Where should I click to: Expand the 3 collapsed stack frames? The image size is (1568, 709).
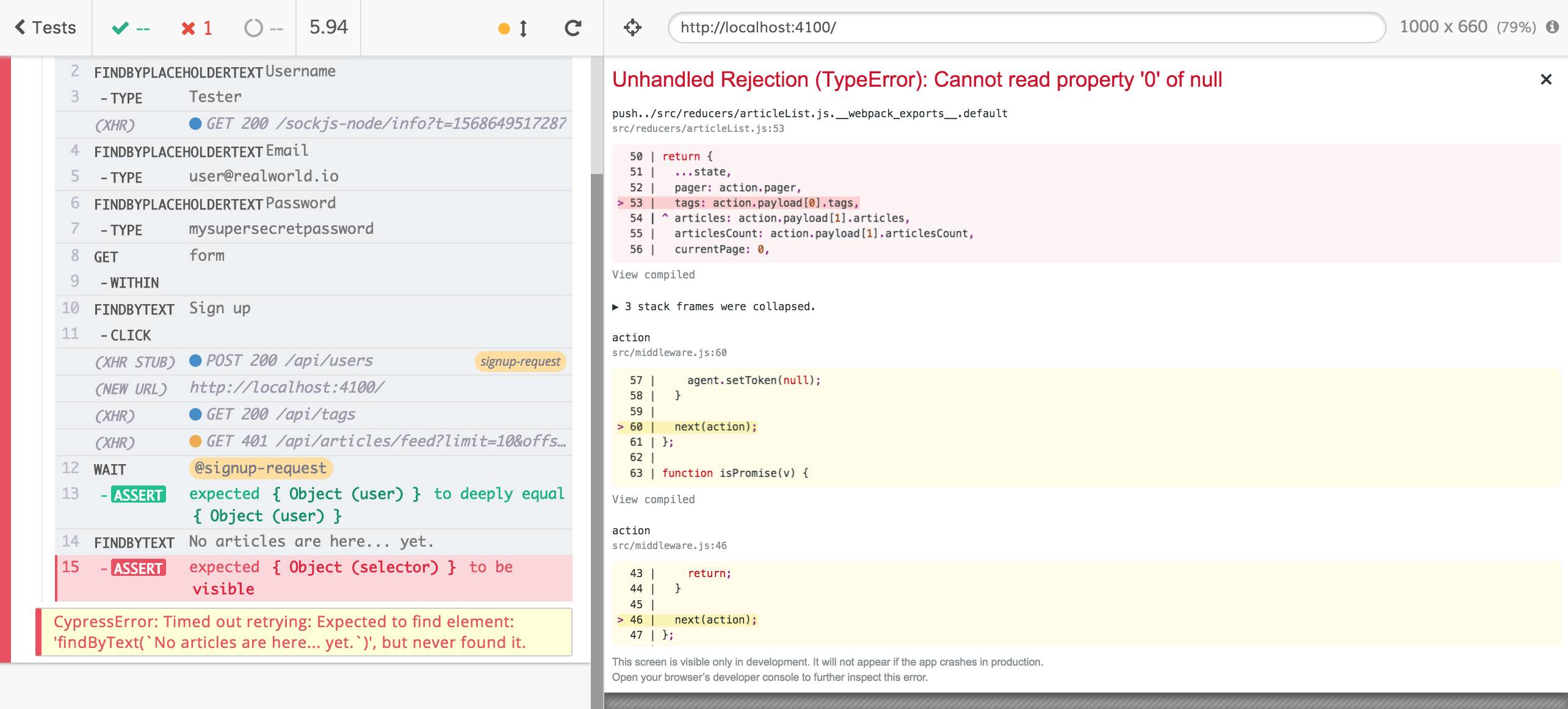pos(714,307)
